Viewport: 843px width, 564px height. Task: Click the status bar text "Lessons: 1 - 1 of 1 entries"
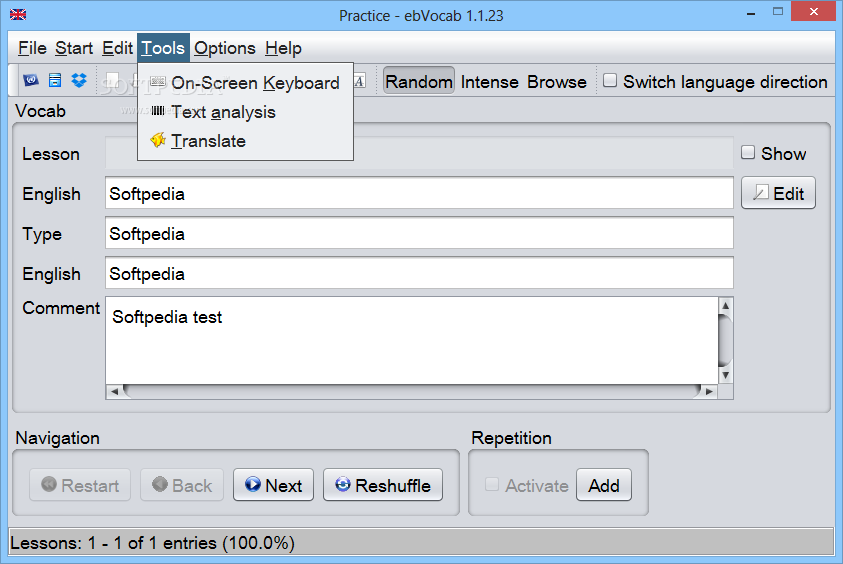click(x=152, y=543)
